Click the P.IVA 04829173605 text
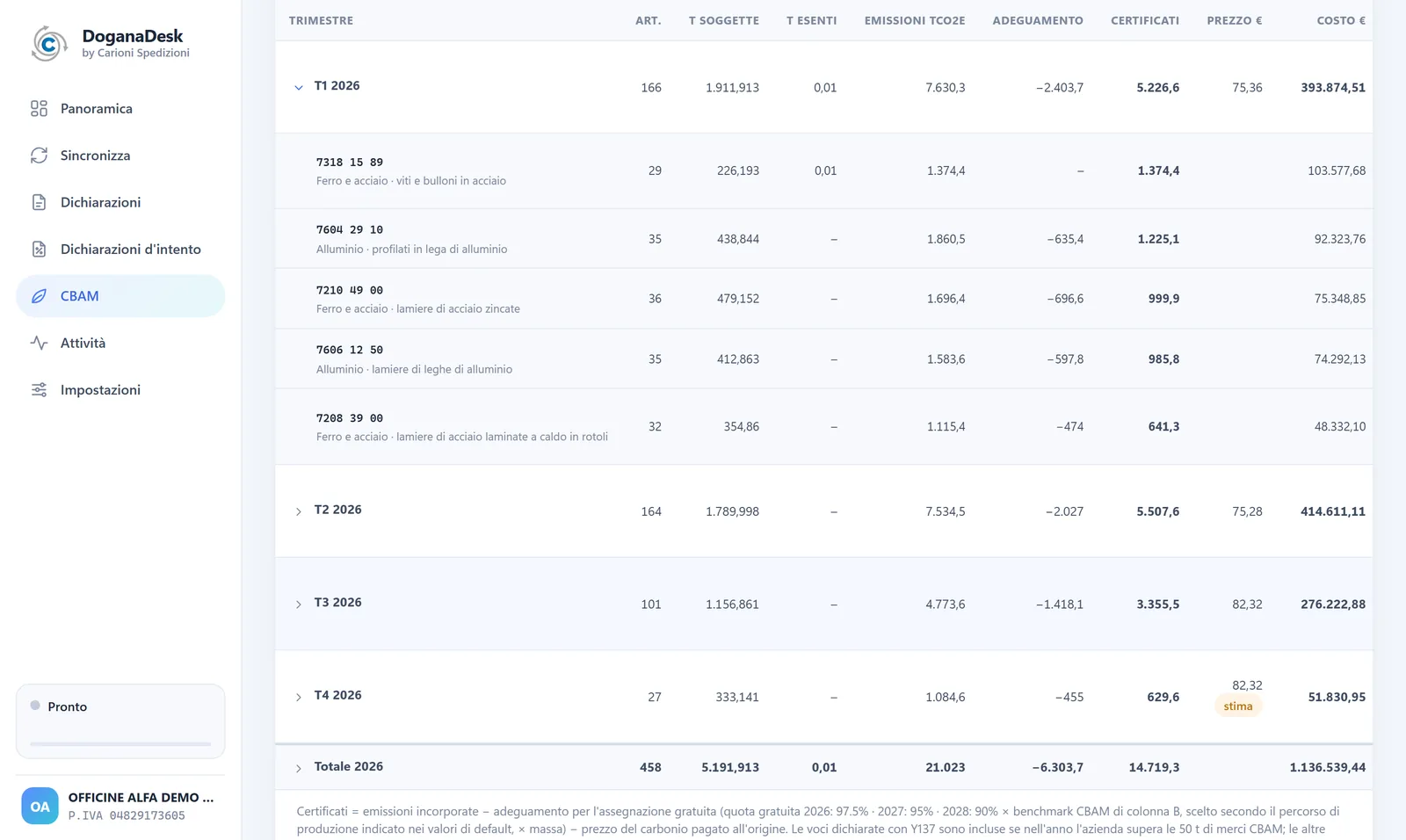This screenshot has width=1406, height=840. coord(127,816)
